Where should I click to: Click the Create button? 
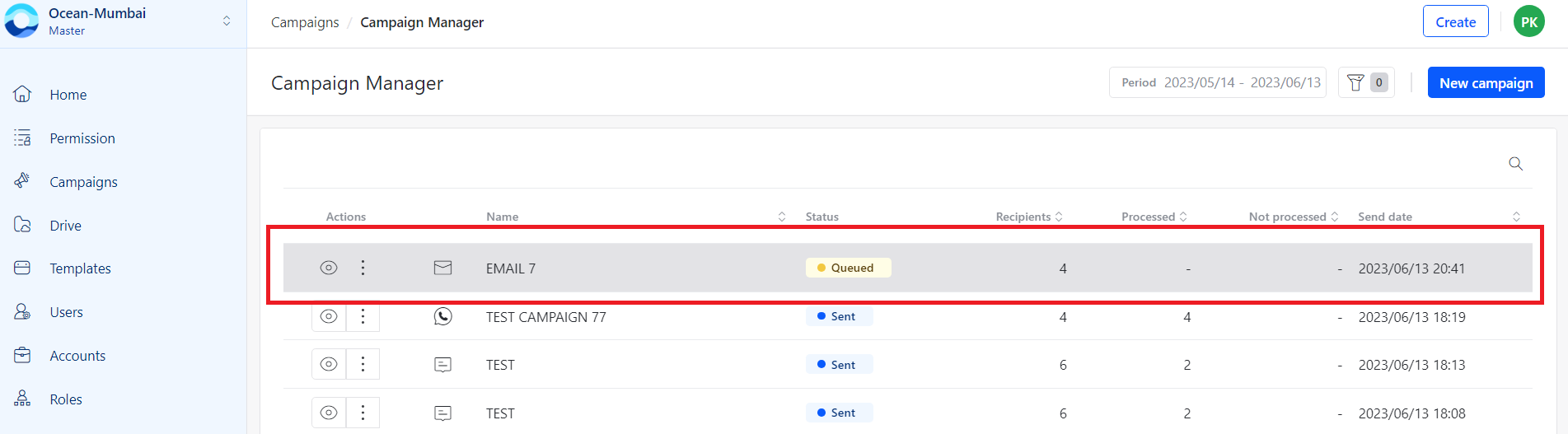1455,21
